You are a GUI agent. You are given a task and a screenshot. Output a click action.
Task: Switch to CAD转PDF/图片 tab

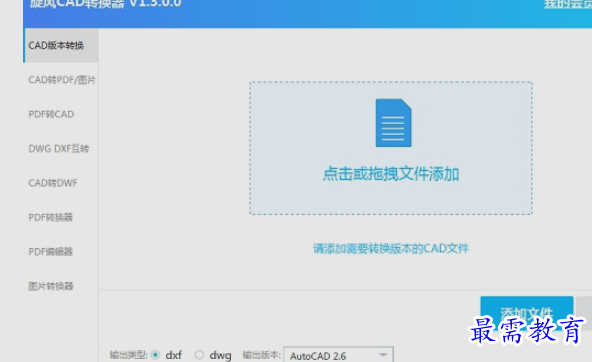61,80
